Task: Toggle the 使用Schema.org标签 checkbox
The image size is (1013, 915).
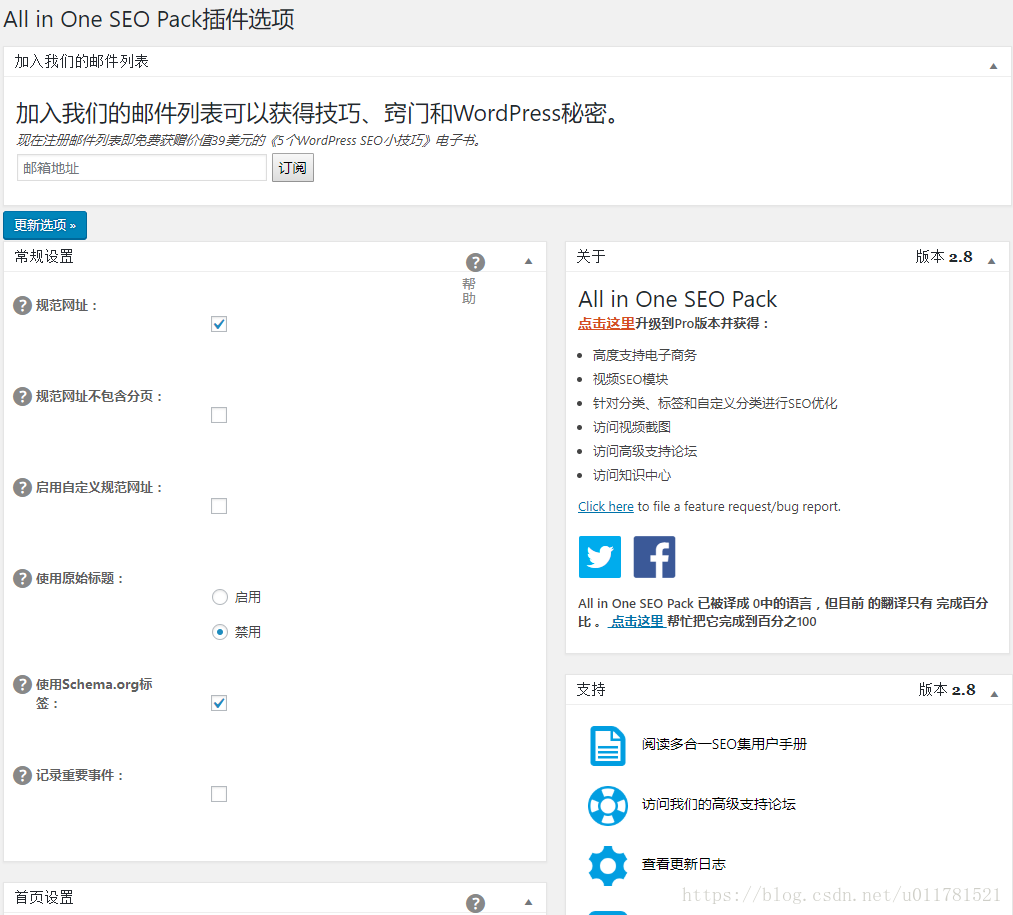Action: coord(219,703)
